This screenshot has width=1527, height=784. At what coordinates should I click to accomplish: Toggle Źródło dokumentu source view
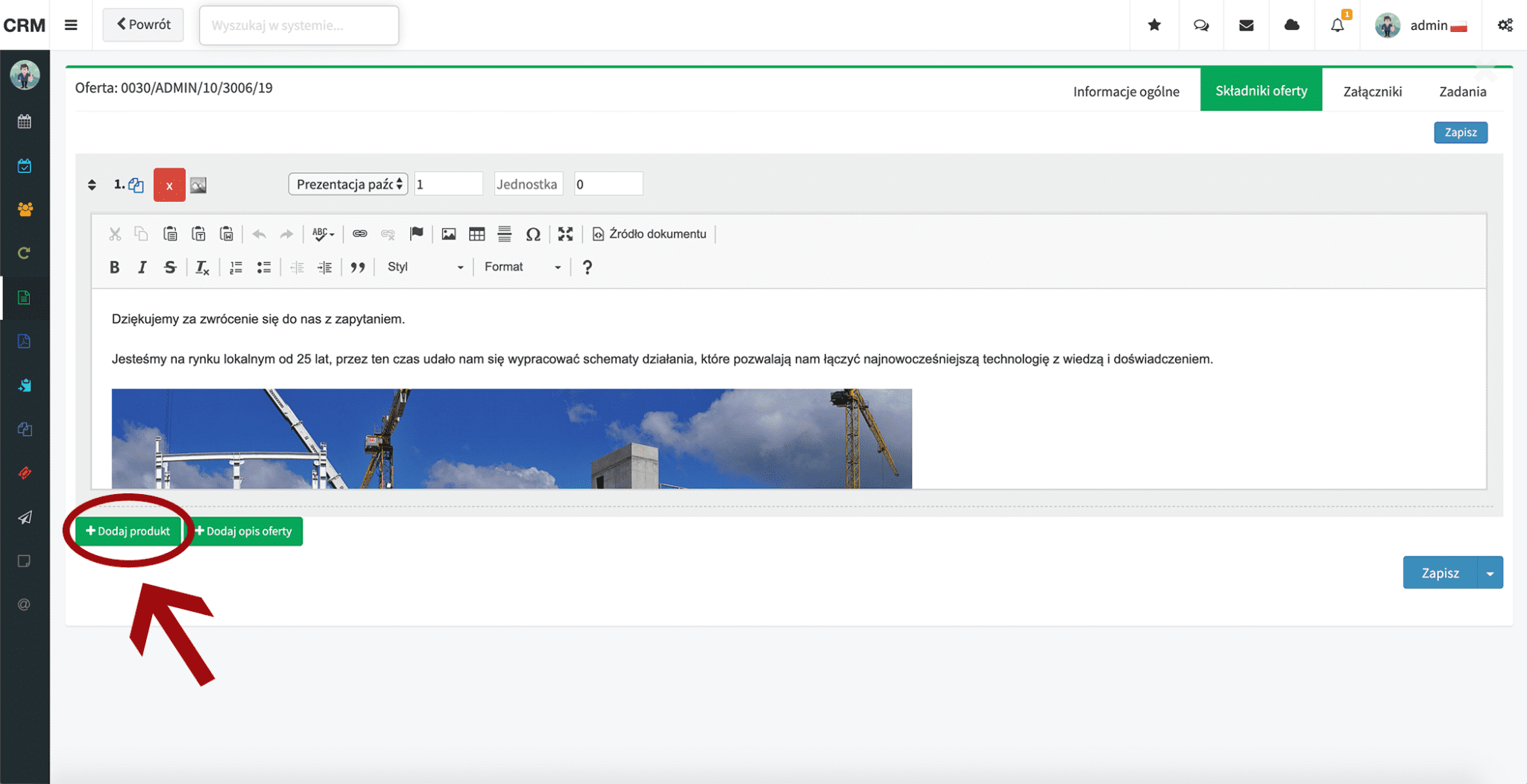click(x=649, y=234)
